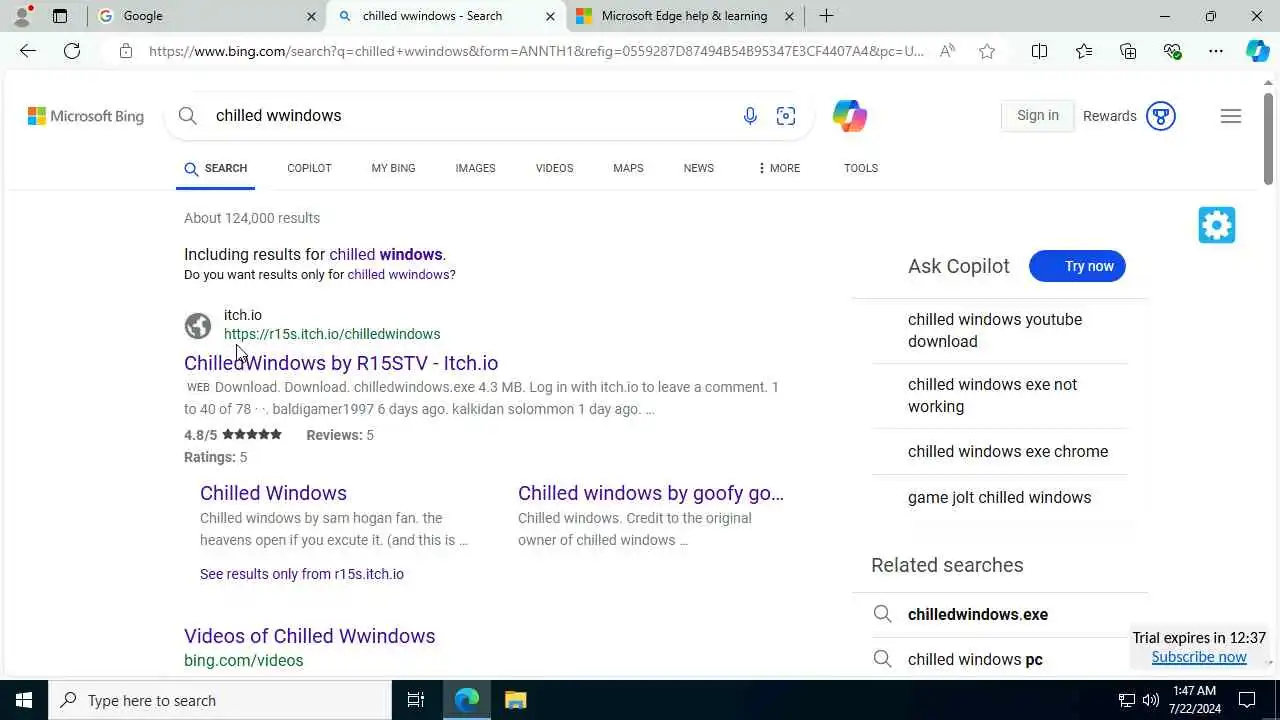Image resolution: width=1280 pixels, height=720 pixels.
Task: Click the browser address bar URL
Action: pyautogui.click(x=536, y=51)
